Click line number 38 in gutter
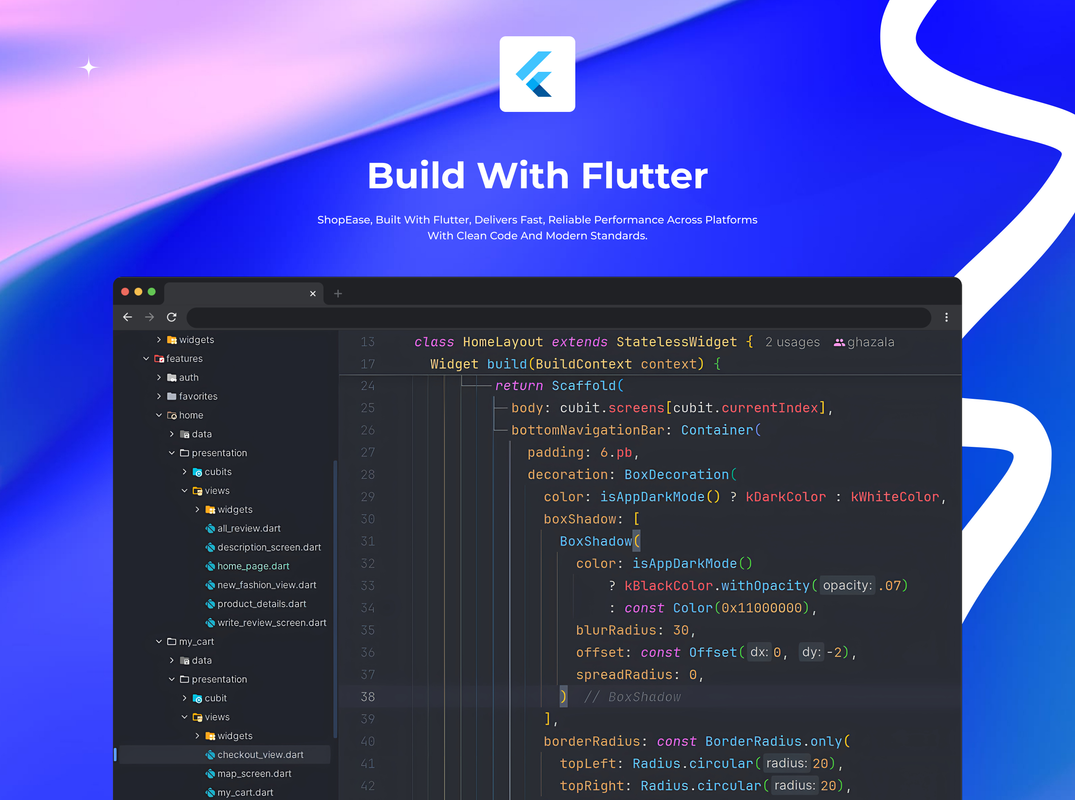This screenshot has width=1075, height=800. coord(367,697)
